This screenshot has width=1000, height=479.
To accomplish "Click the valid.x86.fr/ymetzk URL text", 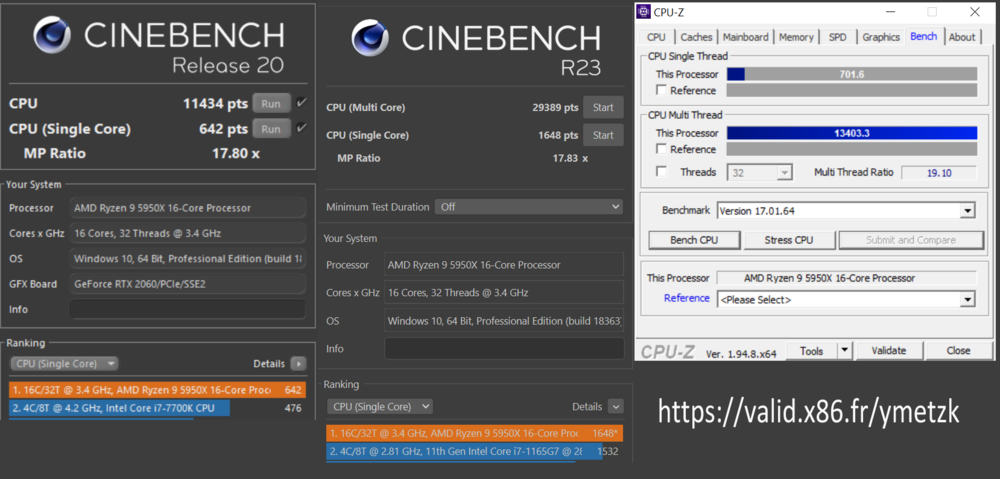I will [808, 412].
